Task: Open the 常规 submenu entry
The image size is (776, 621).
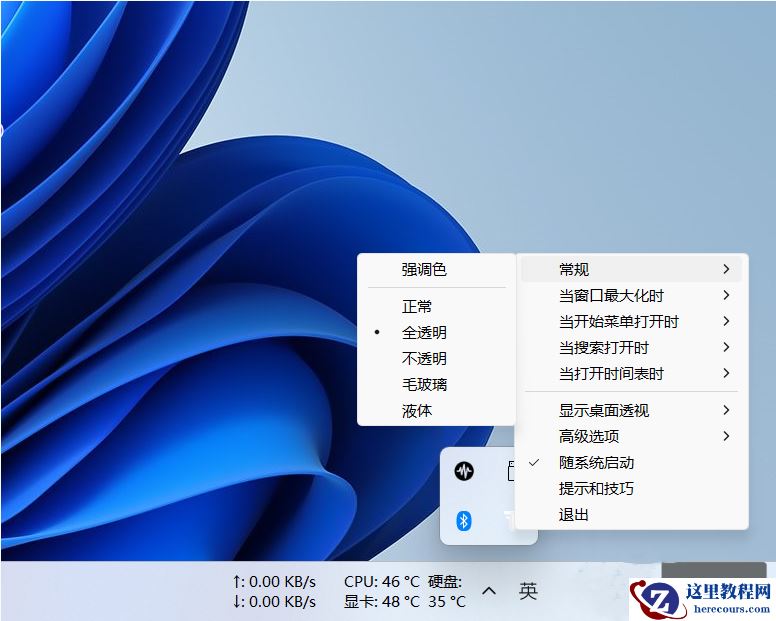Action: (x=631, y=270)
